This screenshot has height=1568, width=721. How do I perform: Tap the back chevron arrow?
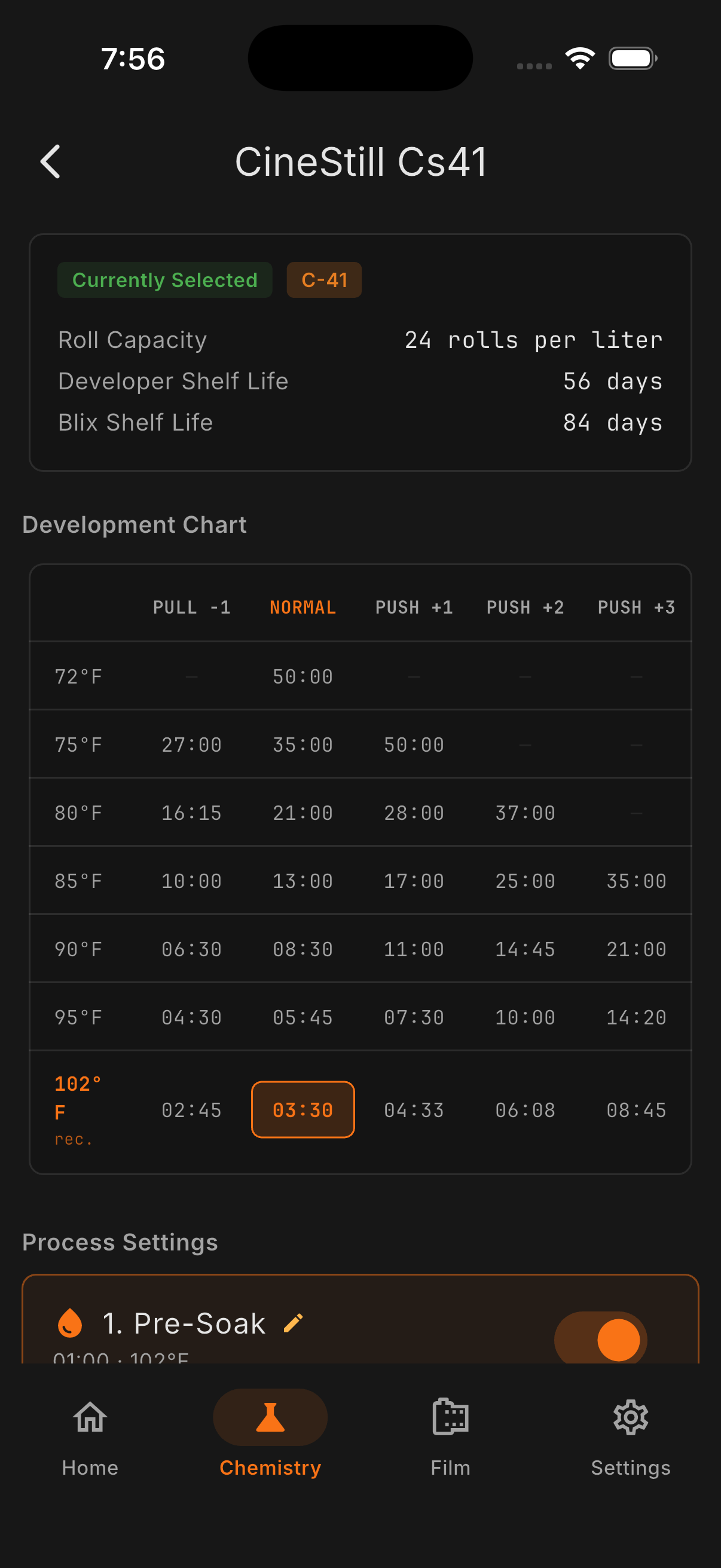pyautogui.click(x=50, y=162)
